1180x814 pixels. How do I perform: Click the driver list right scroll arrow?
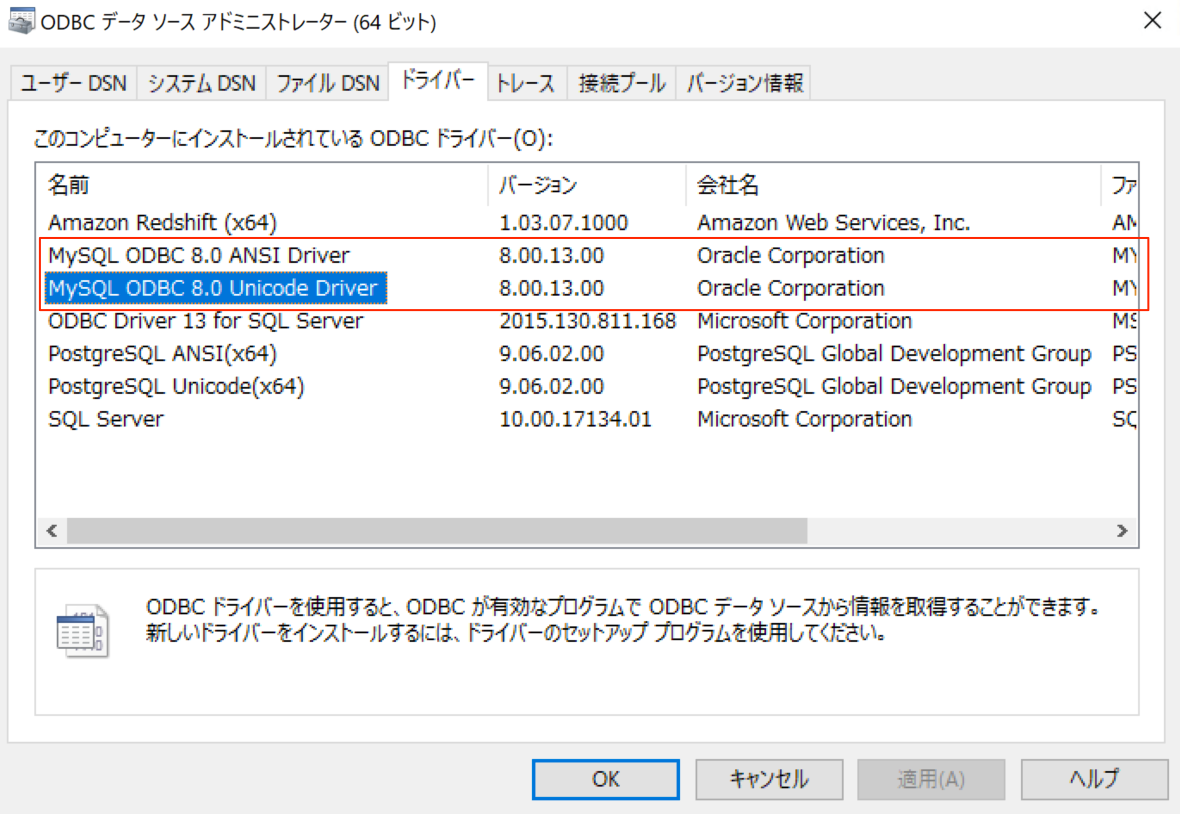[x=1122, y=530]
